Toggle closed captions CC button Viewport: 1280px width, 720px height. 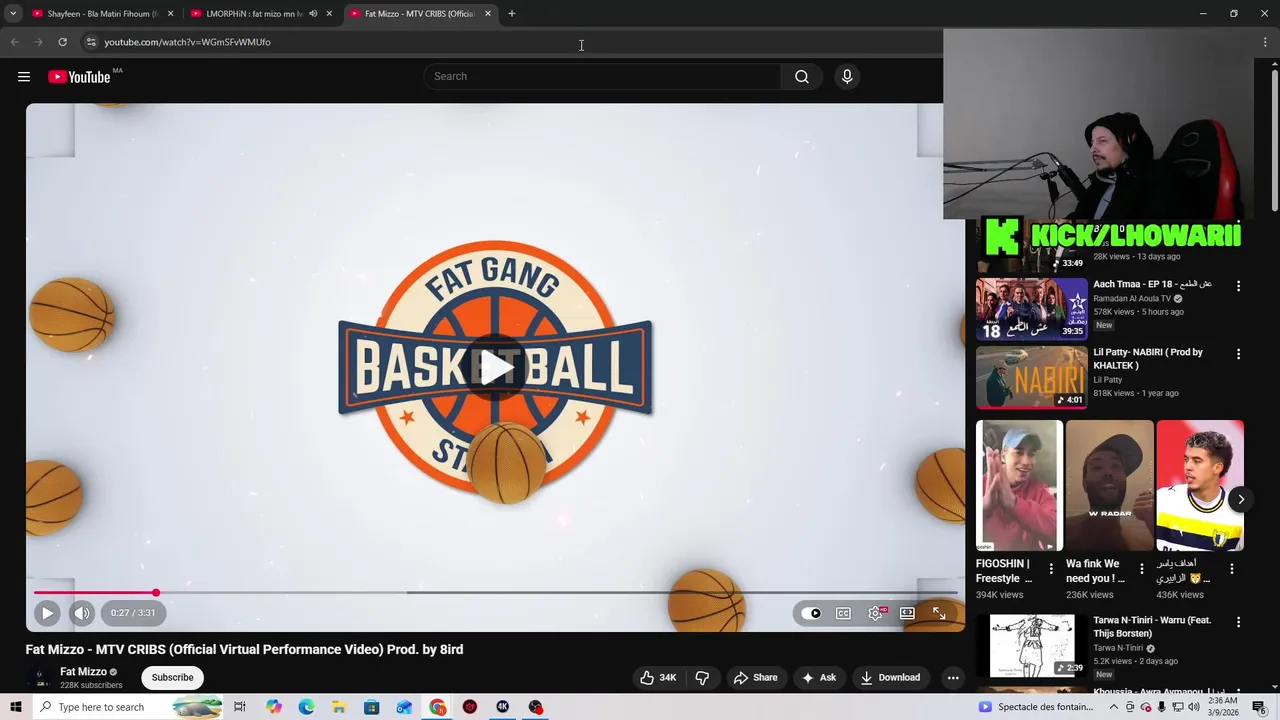click(843, 613)
